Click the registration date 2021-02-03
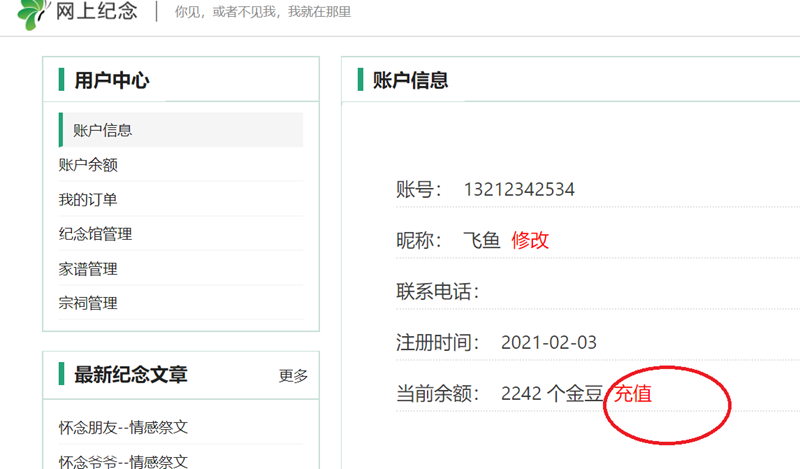Viewport: 800px width, 469px height. click(549, 343)
